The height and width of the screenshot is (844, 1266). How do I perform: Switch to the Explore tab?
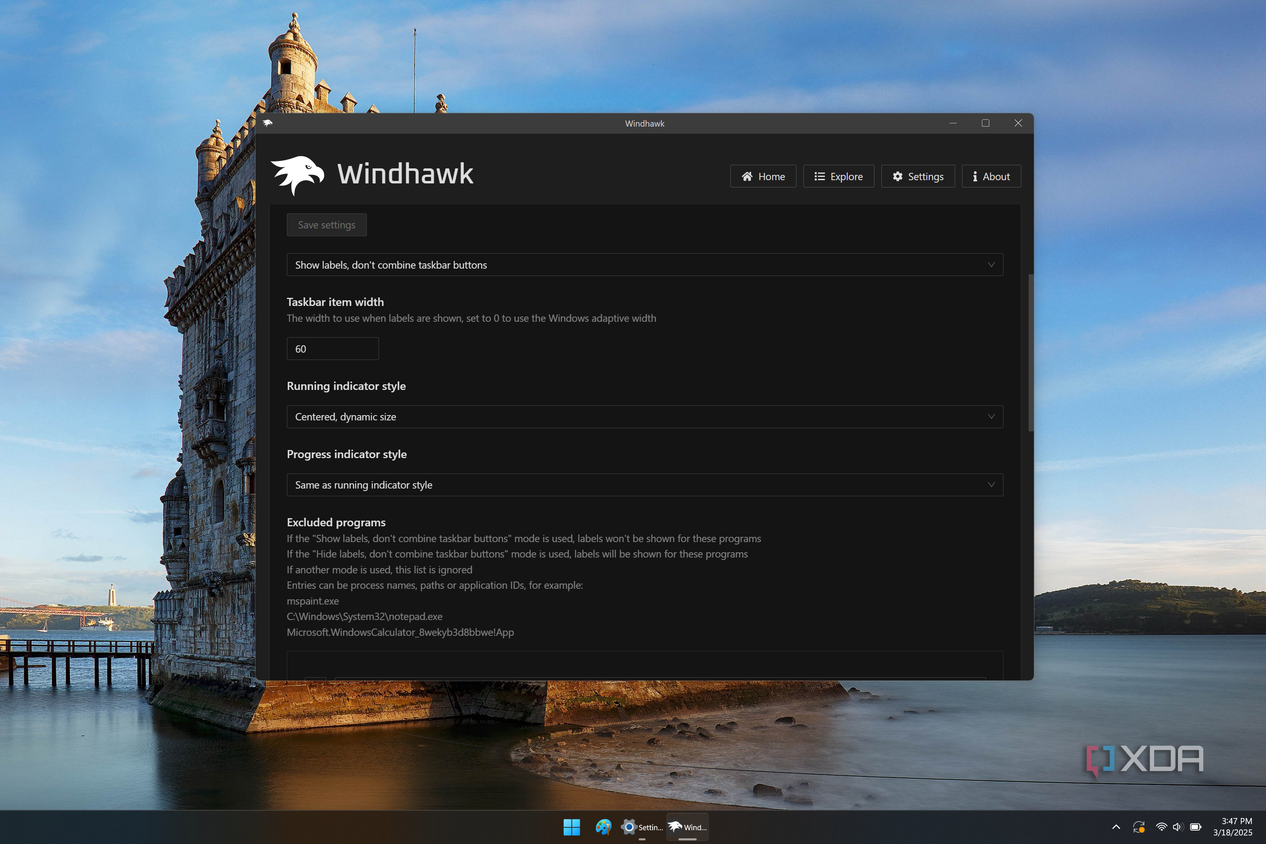point(838,176)
